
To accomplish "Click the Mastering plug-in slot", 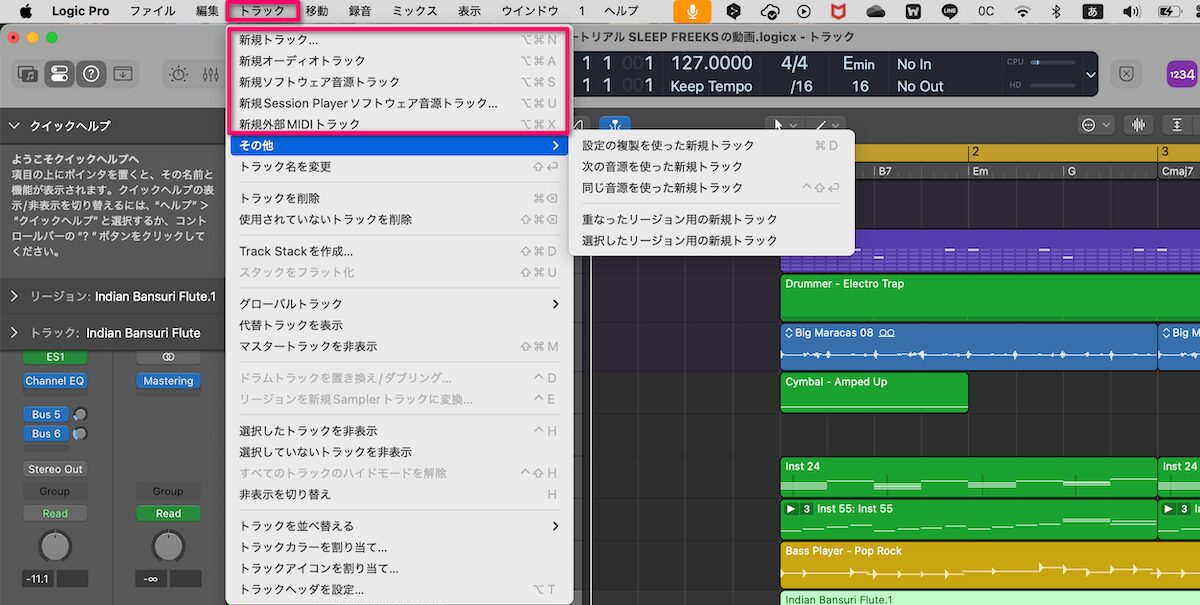I will tap(168, 381).
